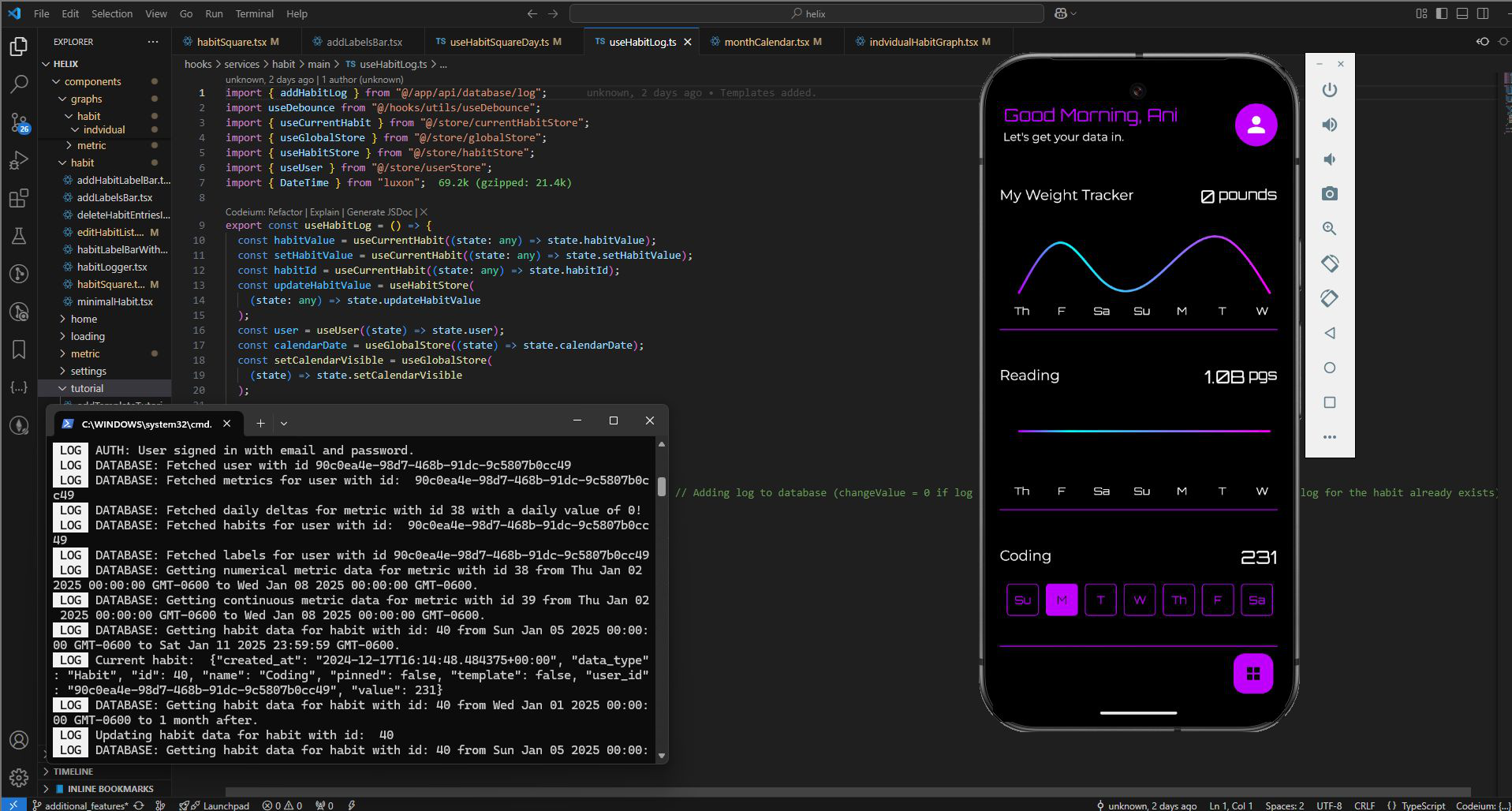
Task: Navigate forward with the title bar arrow
Action: click(553, 13)
